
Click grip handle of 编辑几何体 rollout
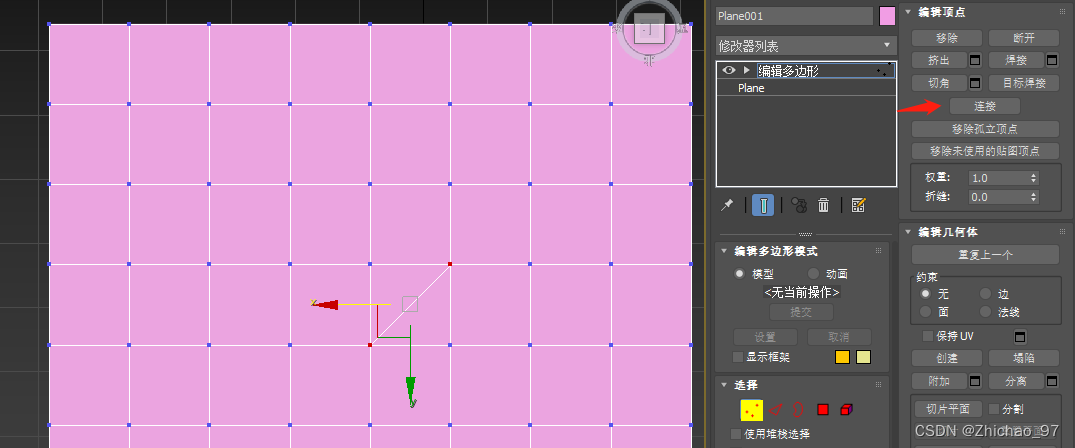(x=1062, y=232)
